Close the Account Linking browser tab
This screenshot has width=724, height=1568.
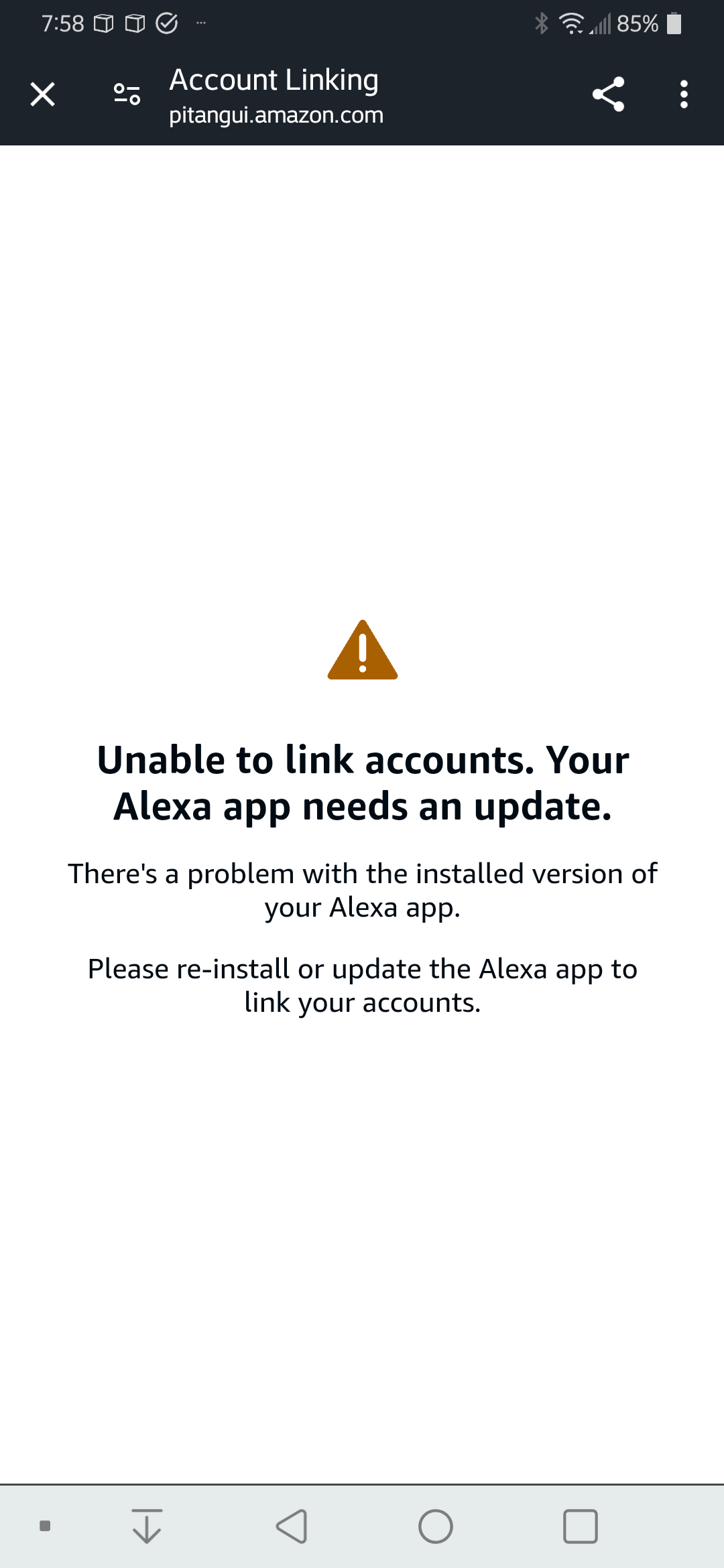(43, 94)
